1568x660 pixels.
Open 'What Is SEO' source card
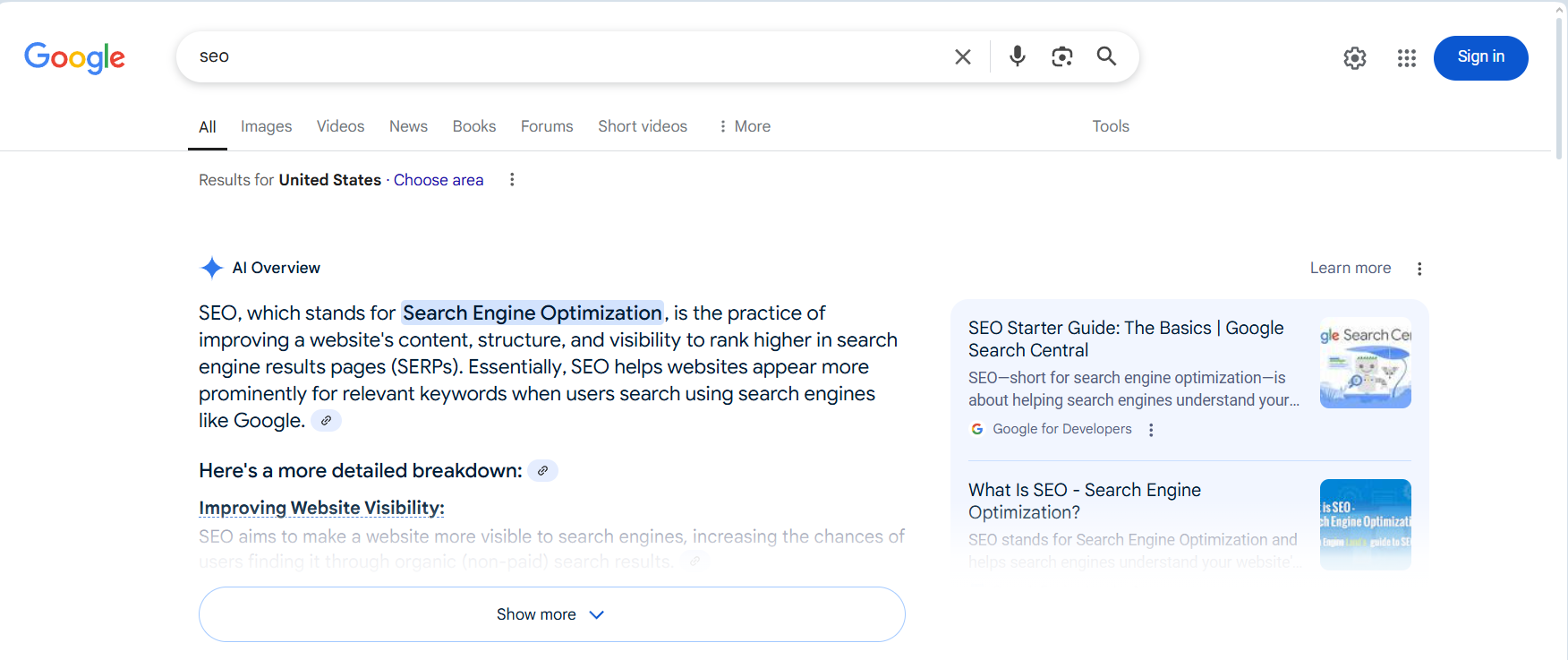[1085, 501]
